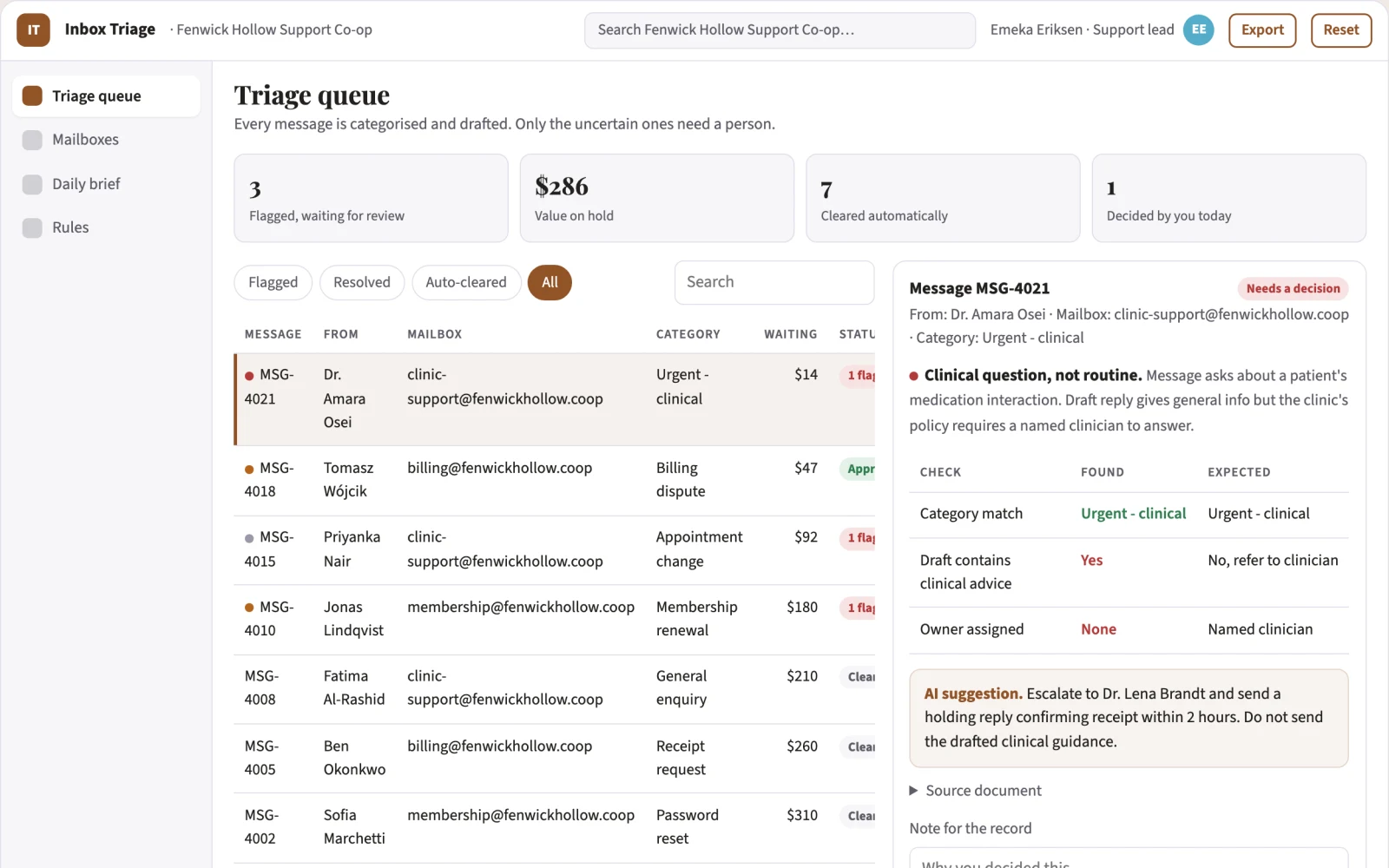The width and height of the screenshot is (1389, 868).
Task: Click the Emeka Eriksen Support lead label
Action: (1082, 30)
